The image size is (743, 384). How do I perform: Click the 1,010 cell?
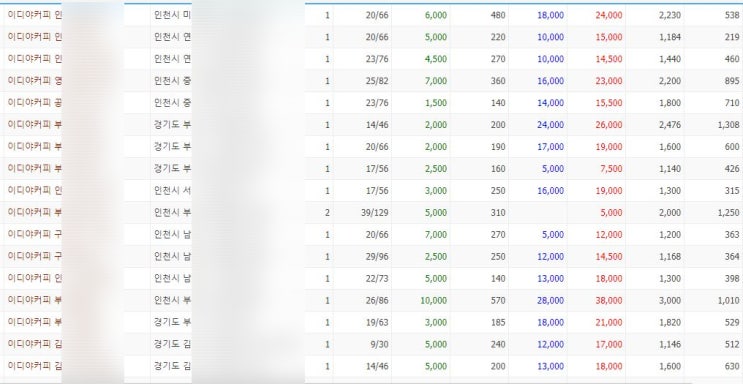point(729,301)
